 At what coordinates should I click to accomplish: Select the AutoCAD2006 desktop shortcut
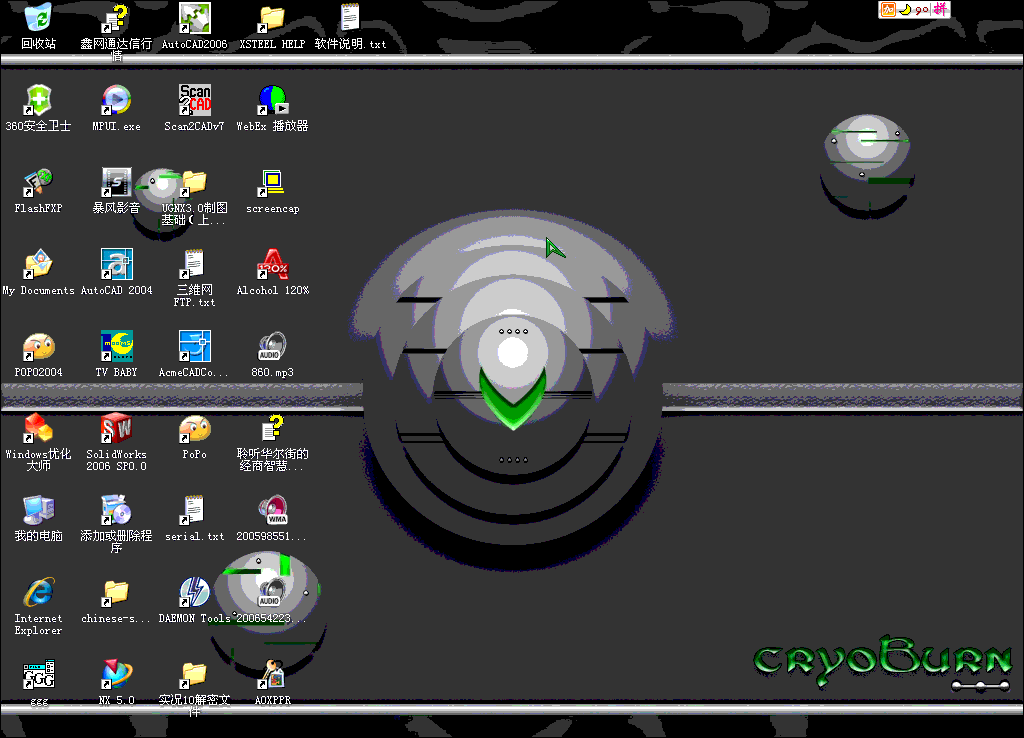pos(195,18)
